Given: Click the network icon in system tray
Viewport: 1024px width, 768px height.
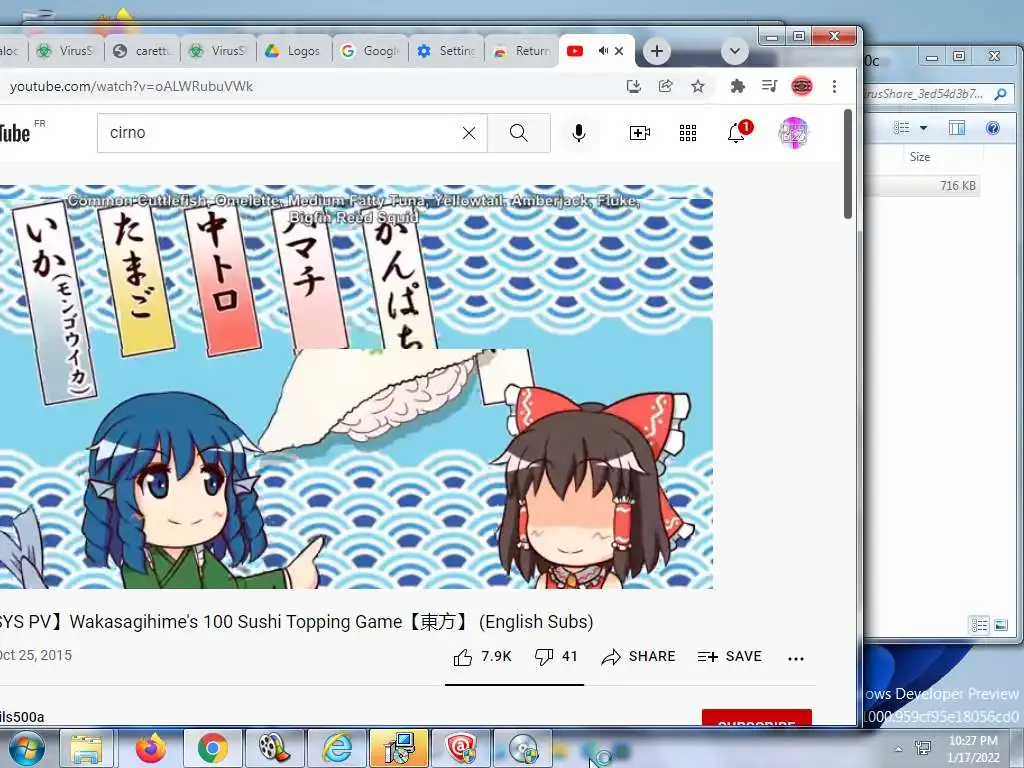Looking at the screenshot, I should 923,748.
